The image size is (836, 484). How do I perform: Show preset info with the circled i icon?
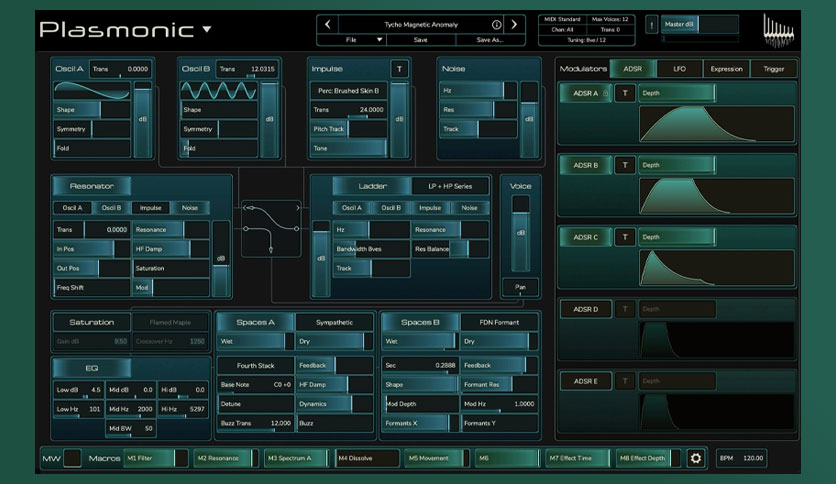click(x=496, y=25)
